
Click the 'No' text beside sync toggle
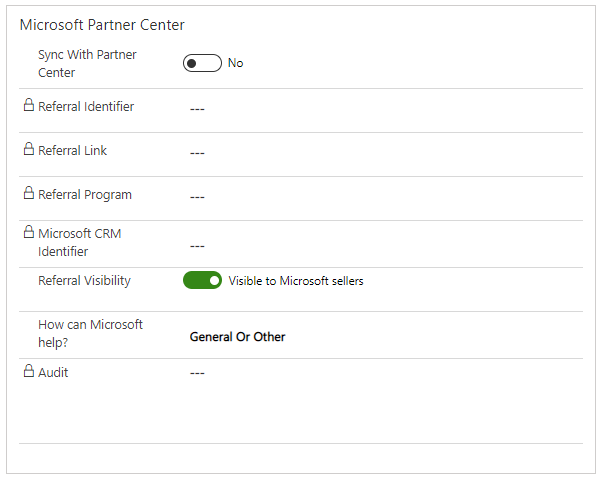click(235, 63)
